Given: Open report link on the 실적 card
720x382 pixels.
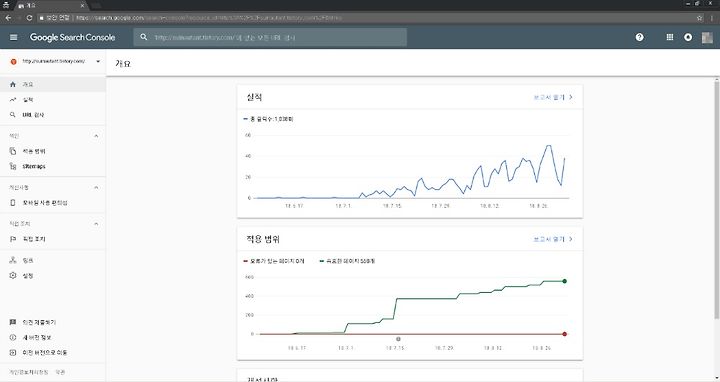Looking at the screenshot, I should (553, 97).
